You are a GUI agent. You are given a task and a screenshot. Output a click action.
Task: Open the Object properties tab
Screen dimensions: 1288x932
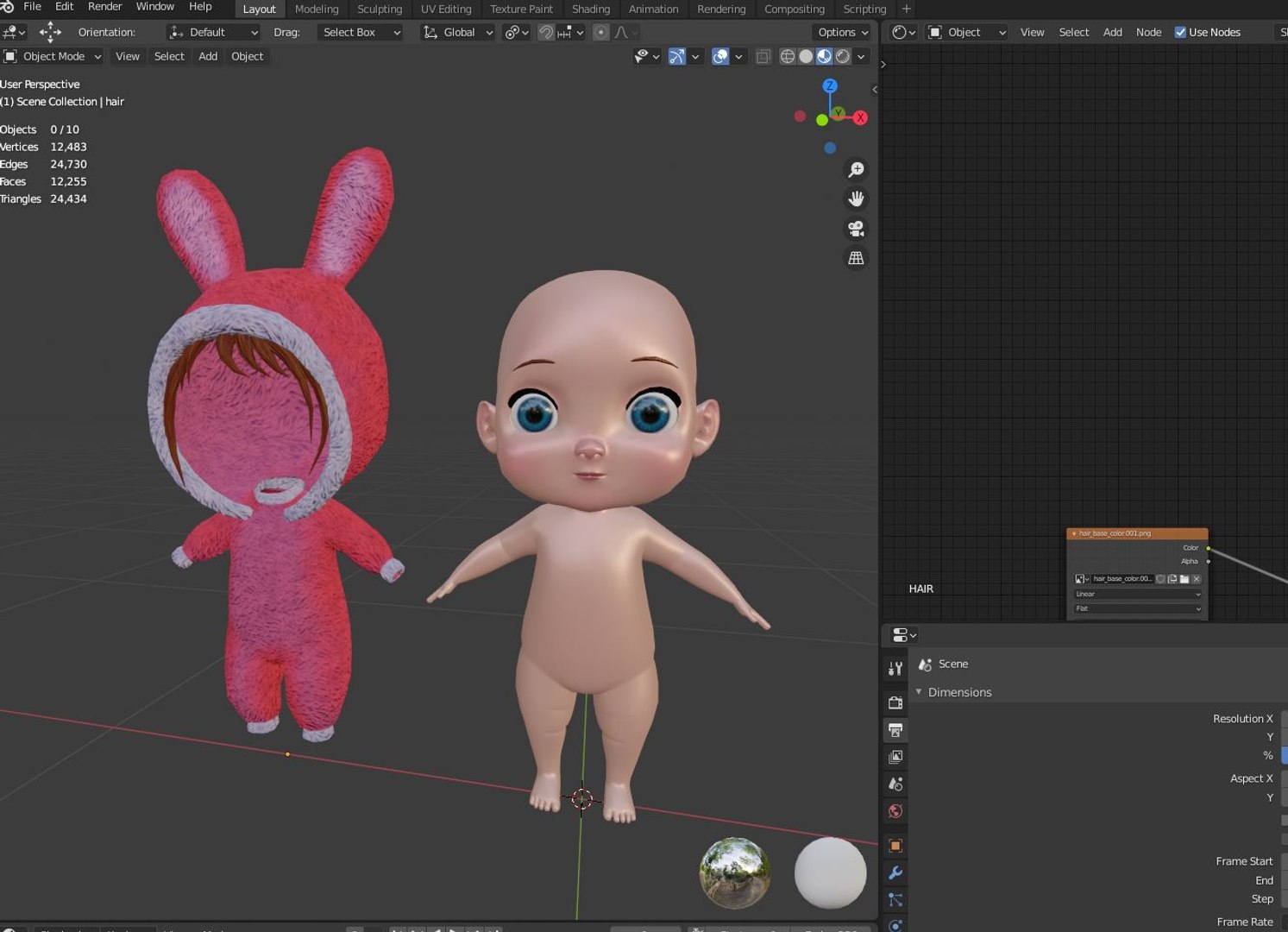click(x=895, y=846)
